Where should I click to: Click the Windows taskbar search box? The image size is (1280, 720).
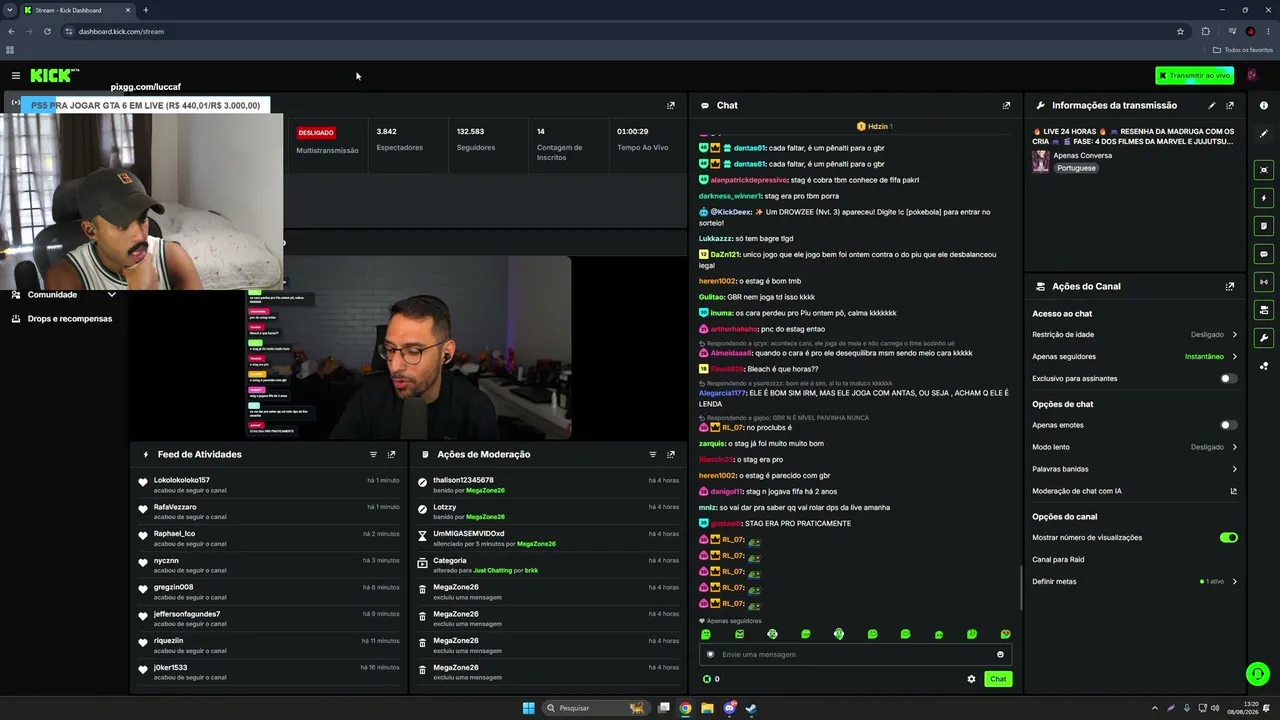pos(595,708)
